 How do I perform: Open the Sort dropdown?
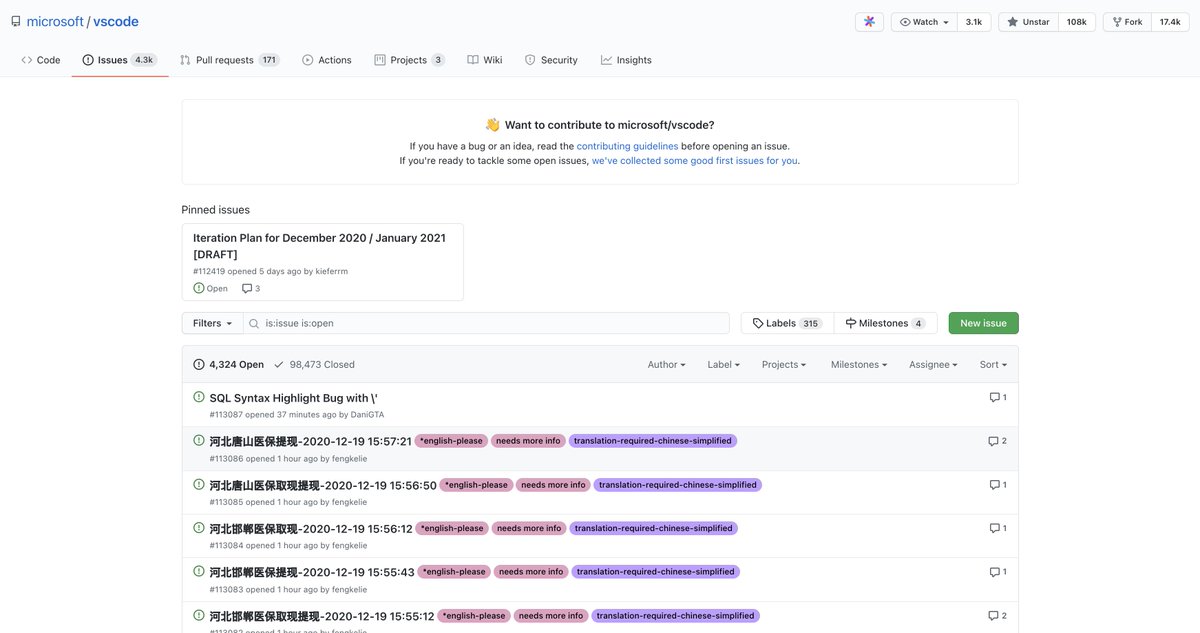tap(993, 365)
